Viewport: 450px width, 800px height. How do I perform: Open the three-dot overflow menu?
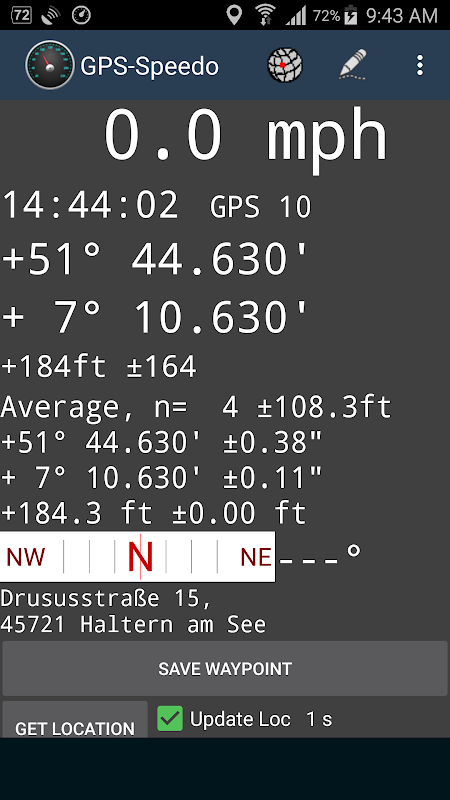(x=420, y=65)
